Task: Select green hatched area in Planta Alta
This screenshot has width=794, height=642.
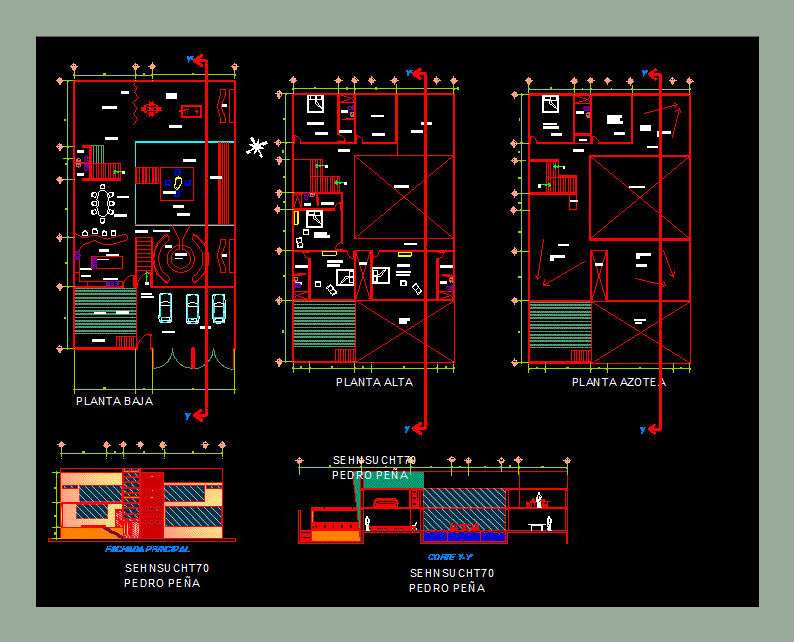Action: [325, 324]
